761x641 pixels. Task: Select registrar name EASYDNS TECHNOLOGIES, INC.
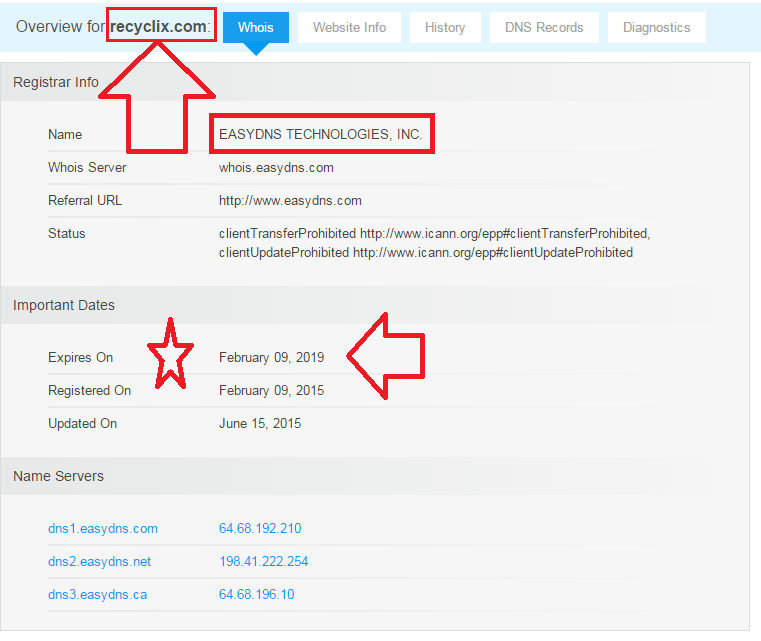pos(320,134)
